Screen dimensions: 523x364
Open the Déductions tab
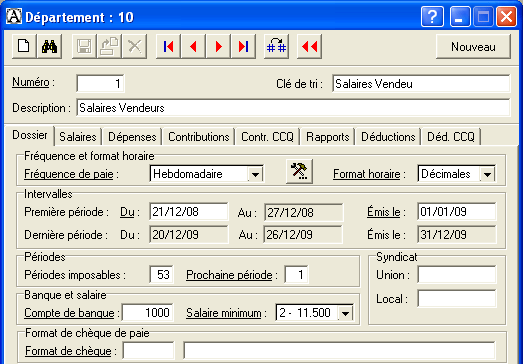(388, 137)
